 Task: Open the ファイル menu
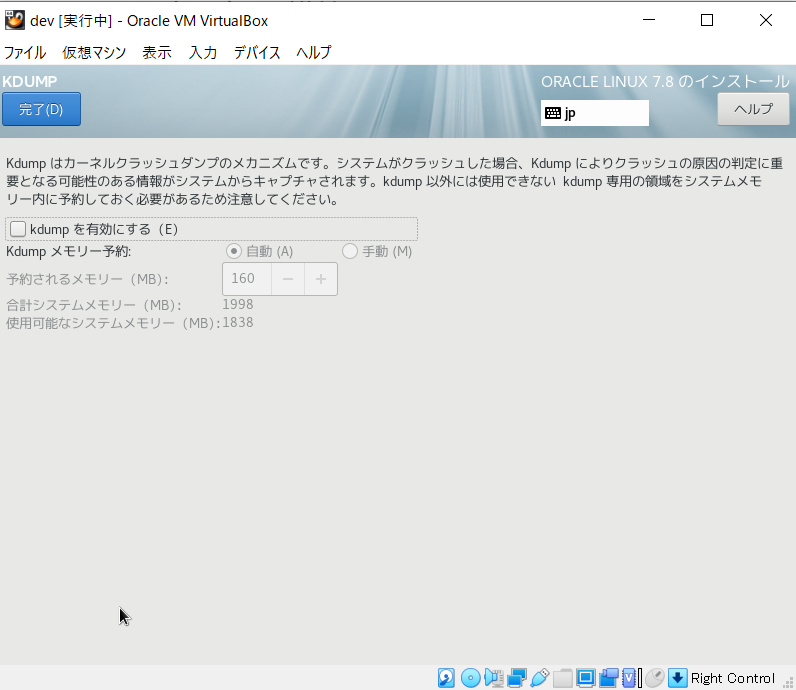tap(25, 52)
